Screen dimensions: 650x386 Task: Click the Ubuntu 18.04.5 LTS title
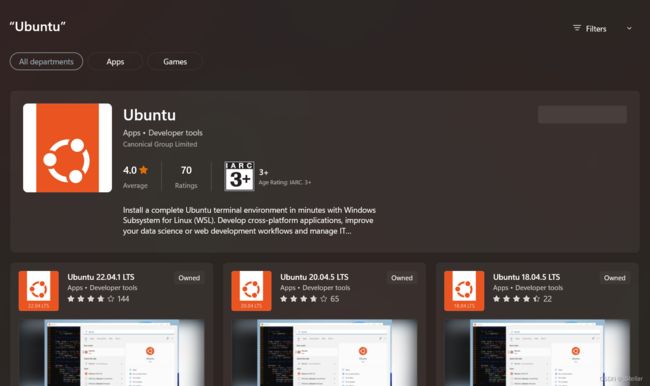526,277
